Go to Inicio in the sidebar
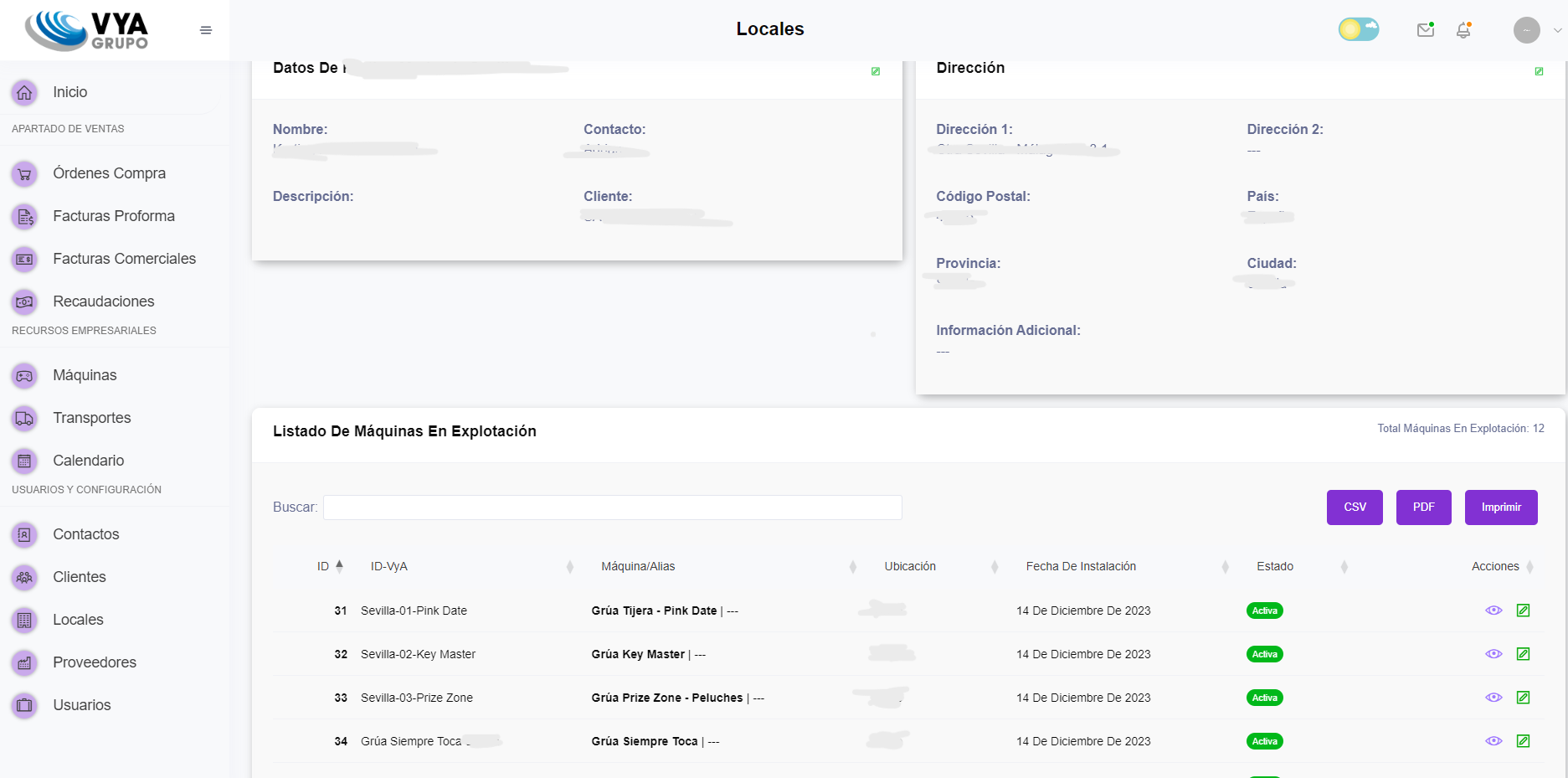This screenshot has width=1568, height=778. pos(69,91)
